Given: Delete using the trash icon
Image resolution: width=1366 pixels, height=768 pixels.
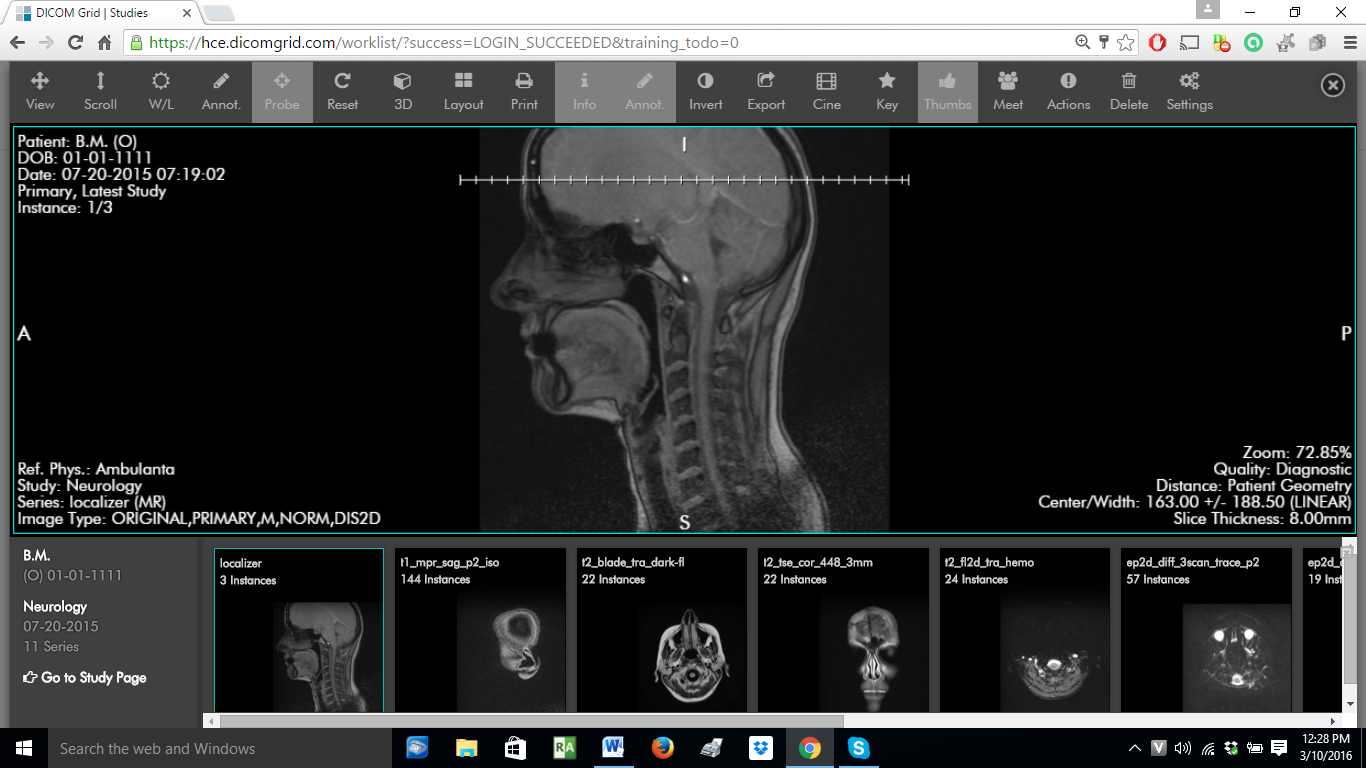Looking at the screenshot, I should (1129, 92).
